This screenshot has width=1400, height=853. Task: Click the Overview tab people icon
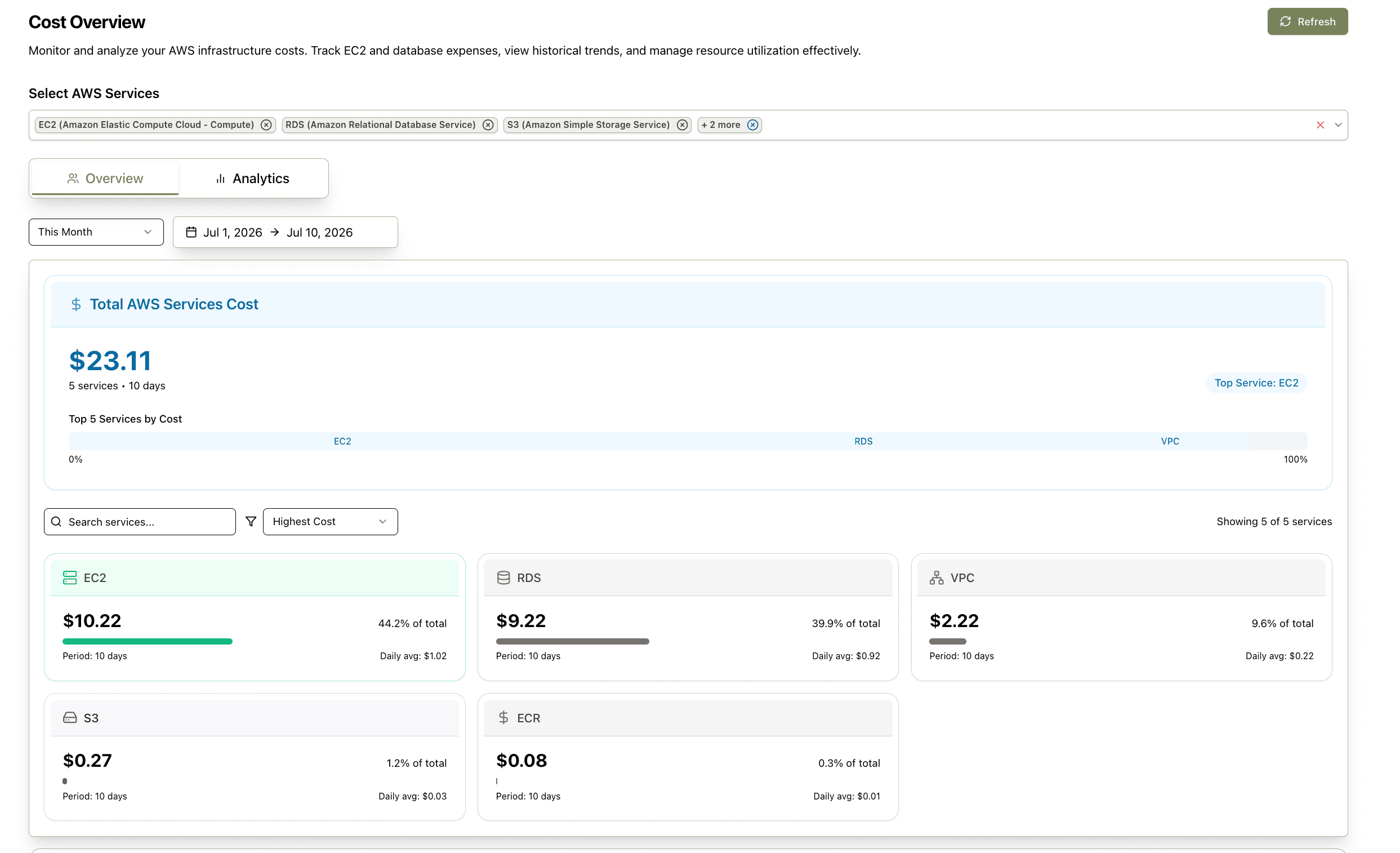pos(73,179)
